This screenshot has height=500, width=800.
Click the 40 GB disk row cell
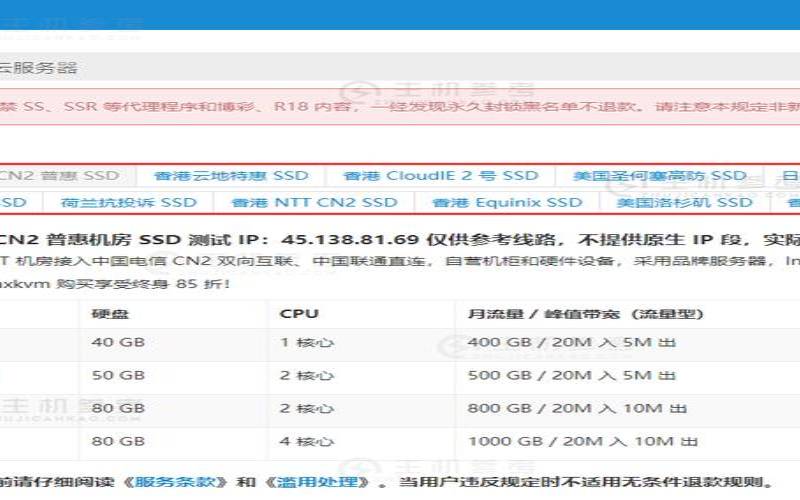(118, 343)
